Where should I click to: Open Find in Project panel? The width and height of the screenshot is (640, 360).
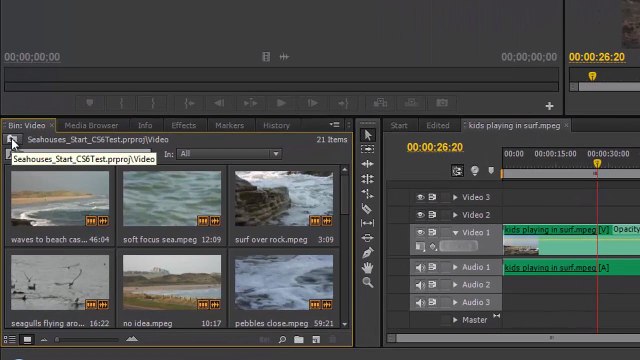click(282, 339)
